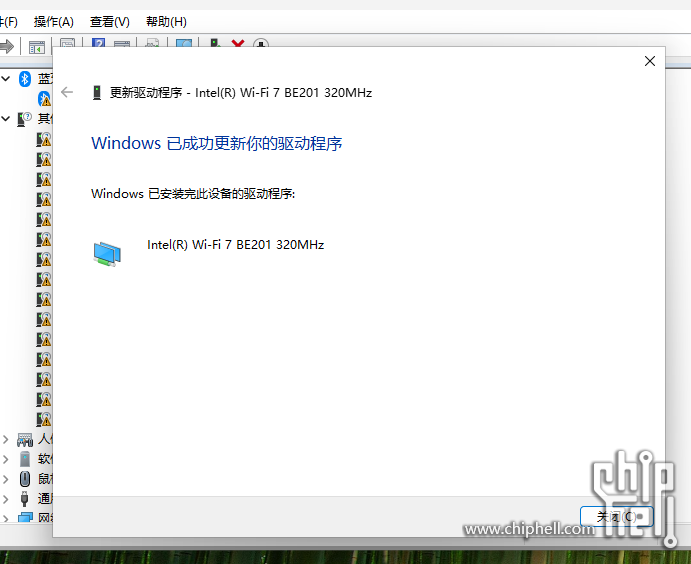The width and height of the screenshot is (691, 564).
Task: Expand the human interface devices (人体) category
Action: [6, 439]
